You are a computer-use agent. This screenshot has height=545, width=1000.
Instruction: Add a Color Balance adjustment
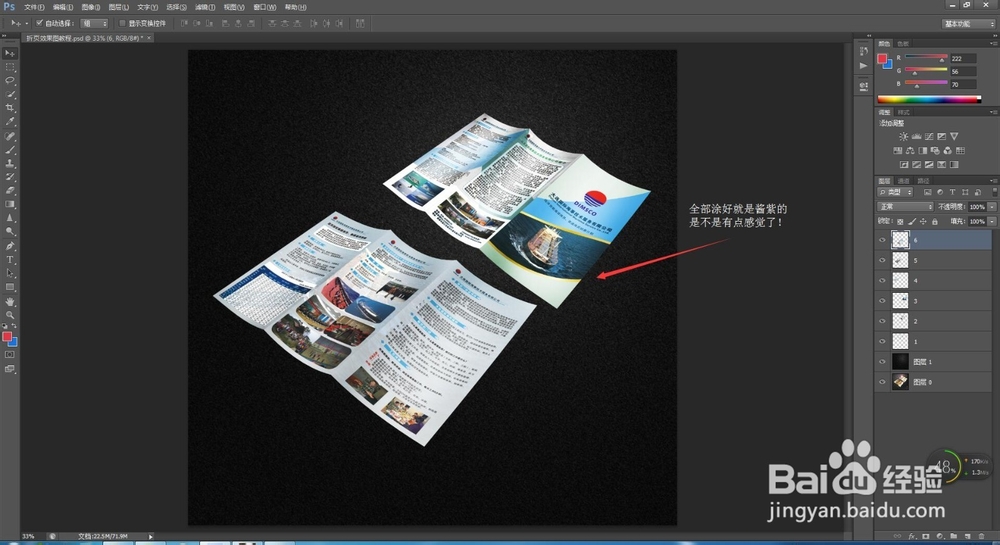tap(910, 150)
